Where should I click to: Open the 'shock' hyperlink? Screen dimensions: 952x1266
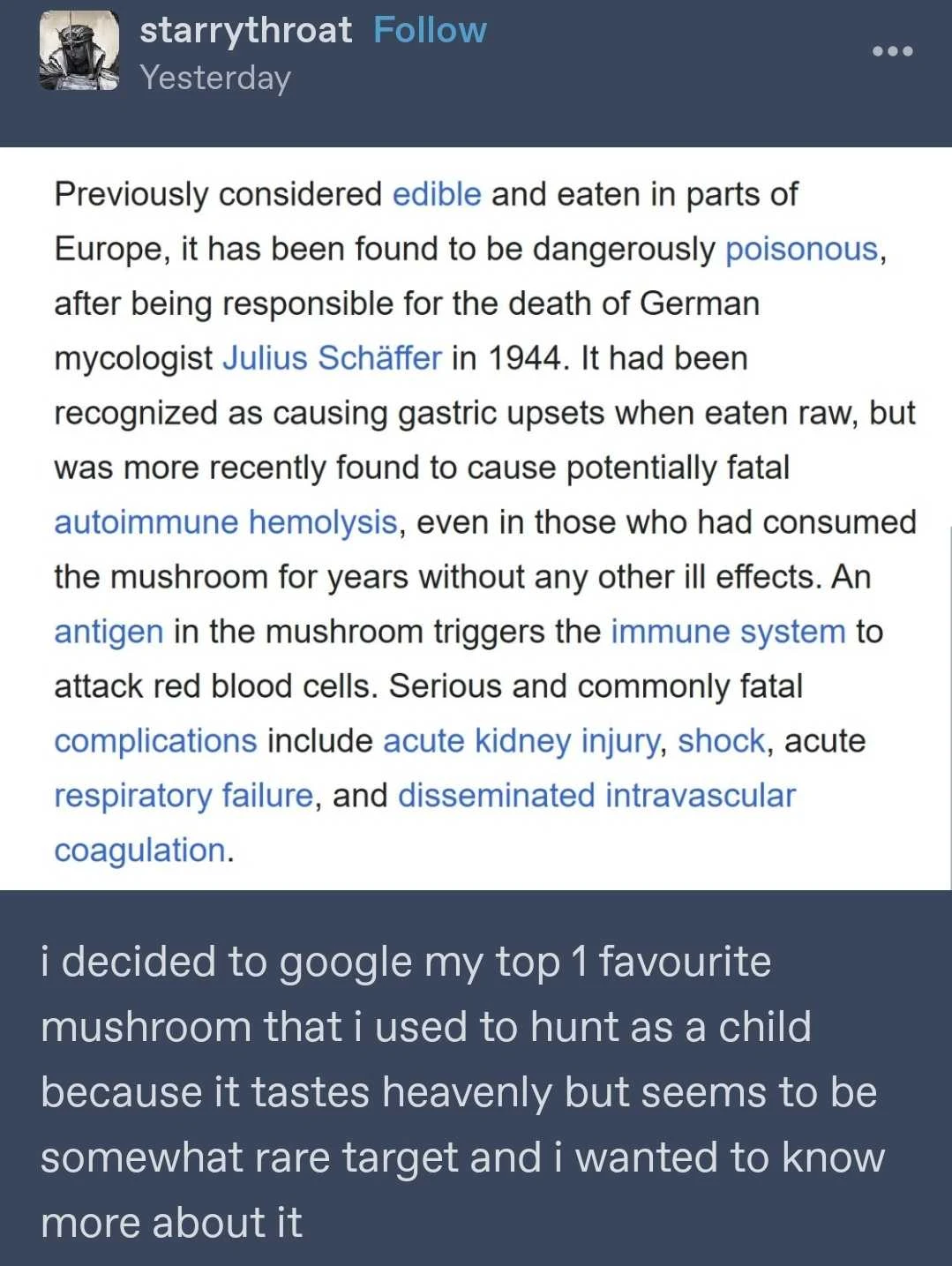point(721,741)
